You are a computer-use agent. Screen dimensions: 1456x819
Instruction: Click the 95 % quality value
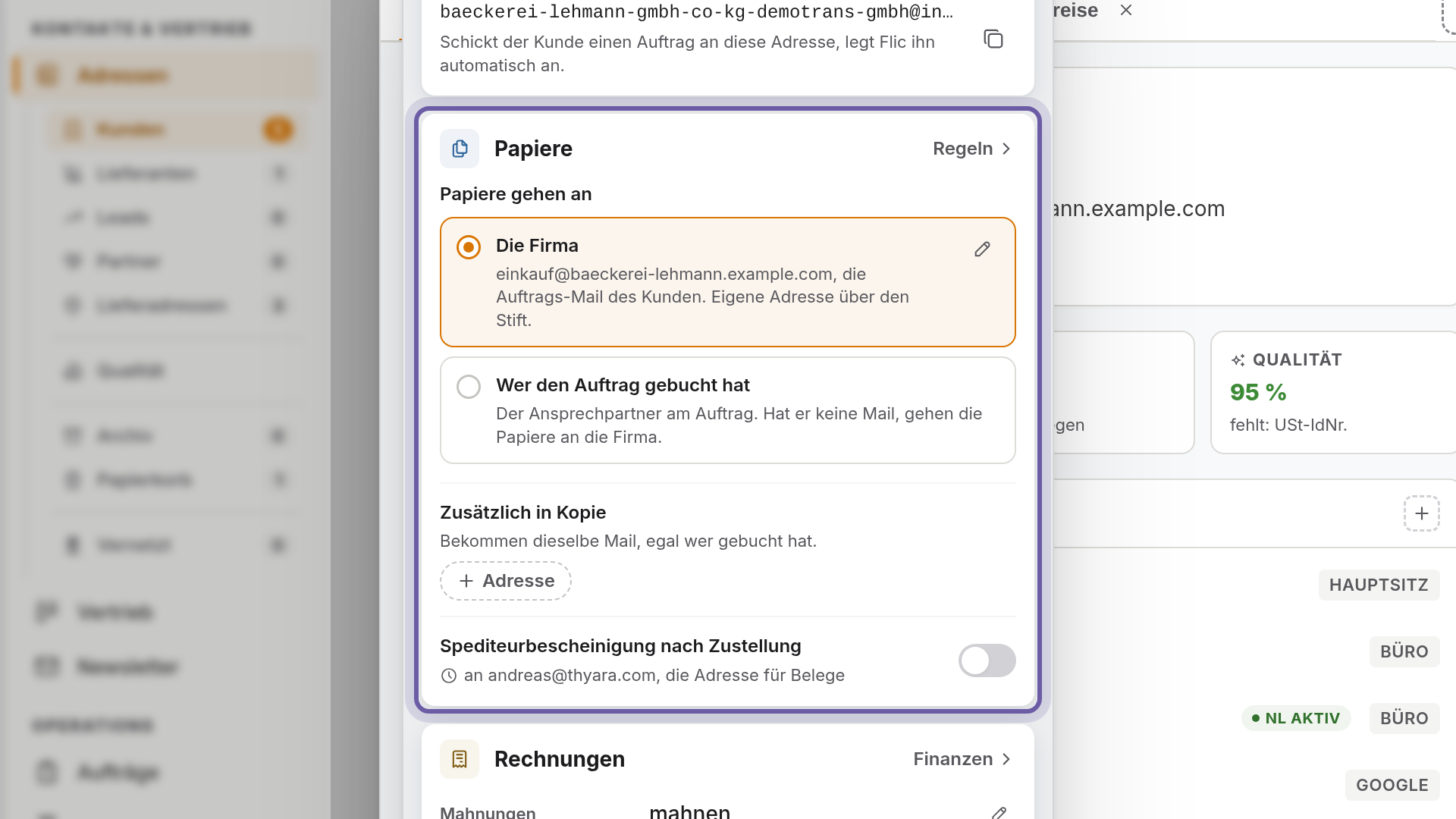coord(1258,392)
